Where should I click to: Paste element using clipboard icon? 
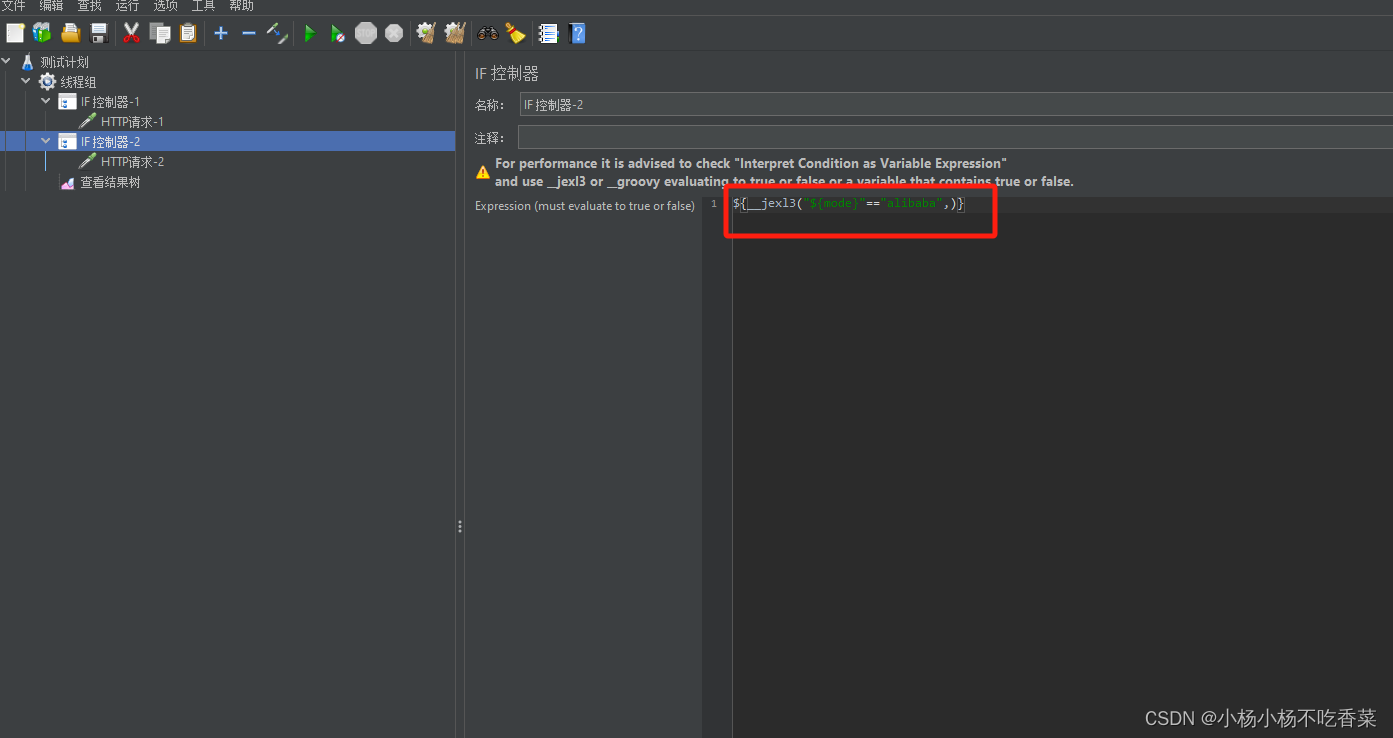click(188, 33)
